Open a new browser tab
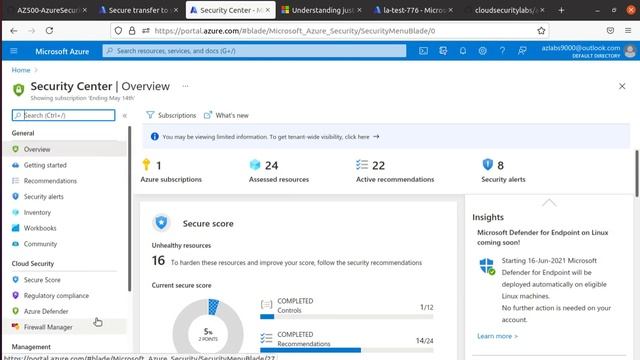This screenshot has height=360, width=640. (x=561, y=10)
